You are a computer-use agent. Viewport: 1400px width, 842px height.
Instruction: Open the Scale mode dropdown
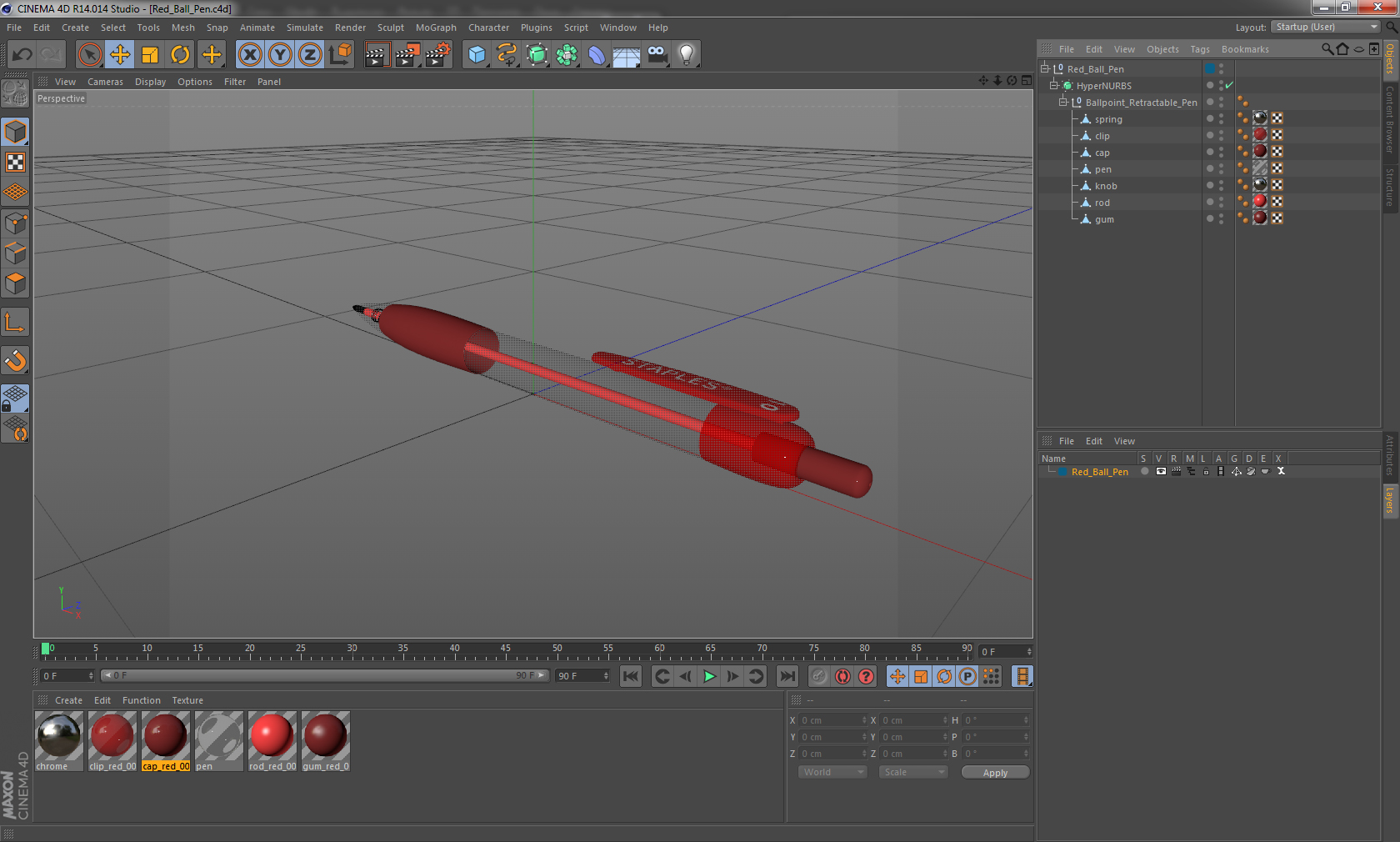[x=913, y=772]
